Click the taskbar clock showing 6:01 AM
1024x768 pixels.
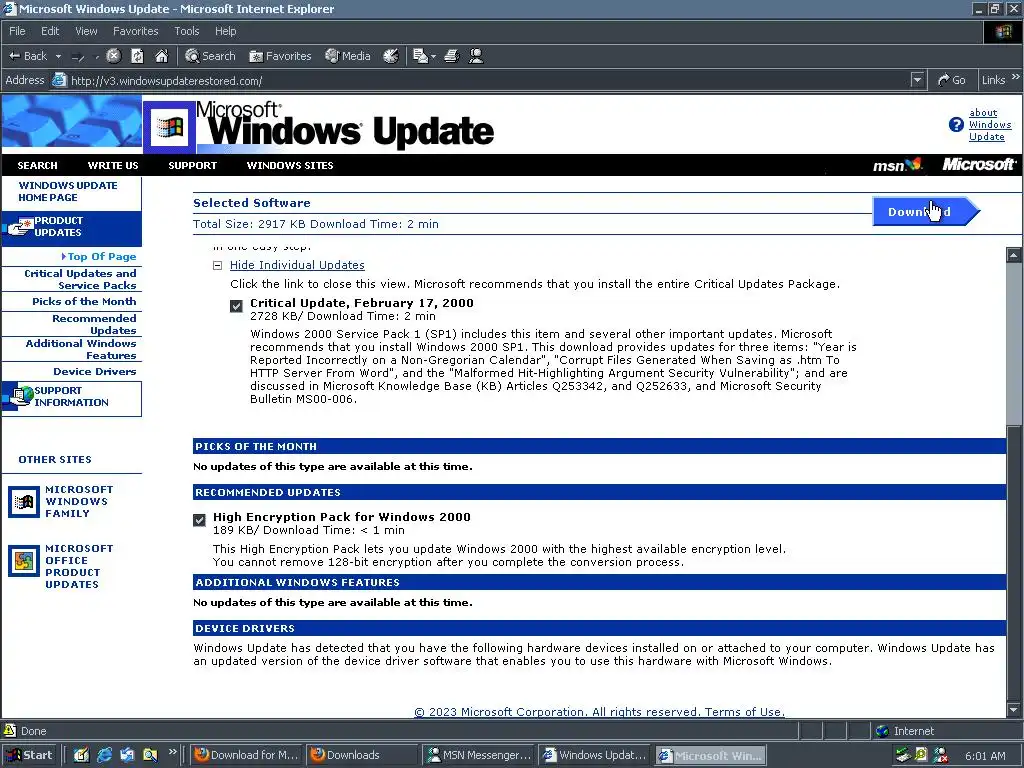pyautogui.click(x=985, y=756)
